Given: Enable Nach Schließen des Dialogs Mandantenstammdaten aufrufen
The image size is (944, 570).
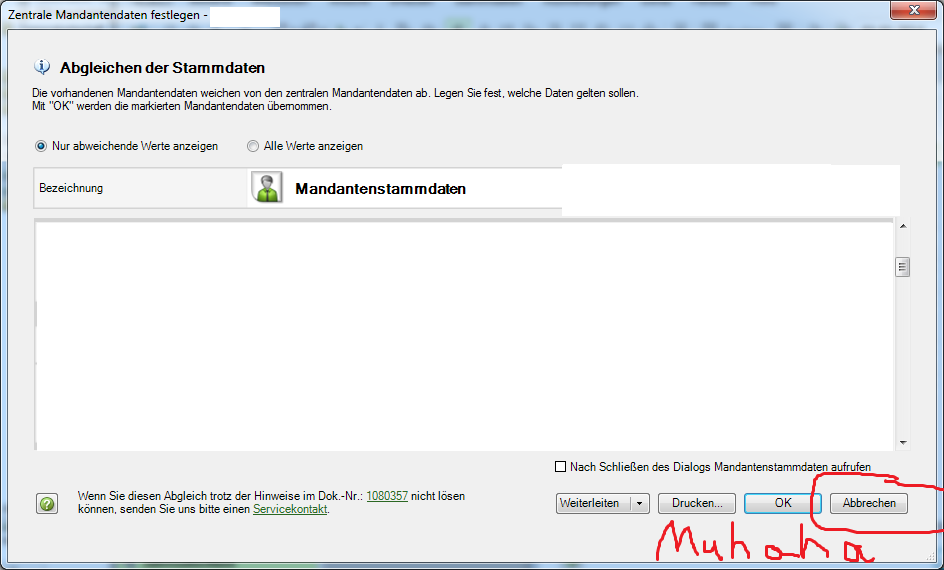Looking at the screenshot, I should 560,467.
